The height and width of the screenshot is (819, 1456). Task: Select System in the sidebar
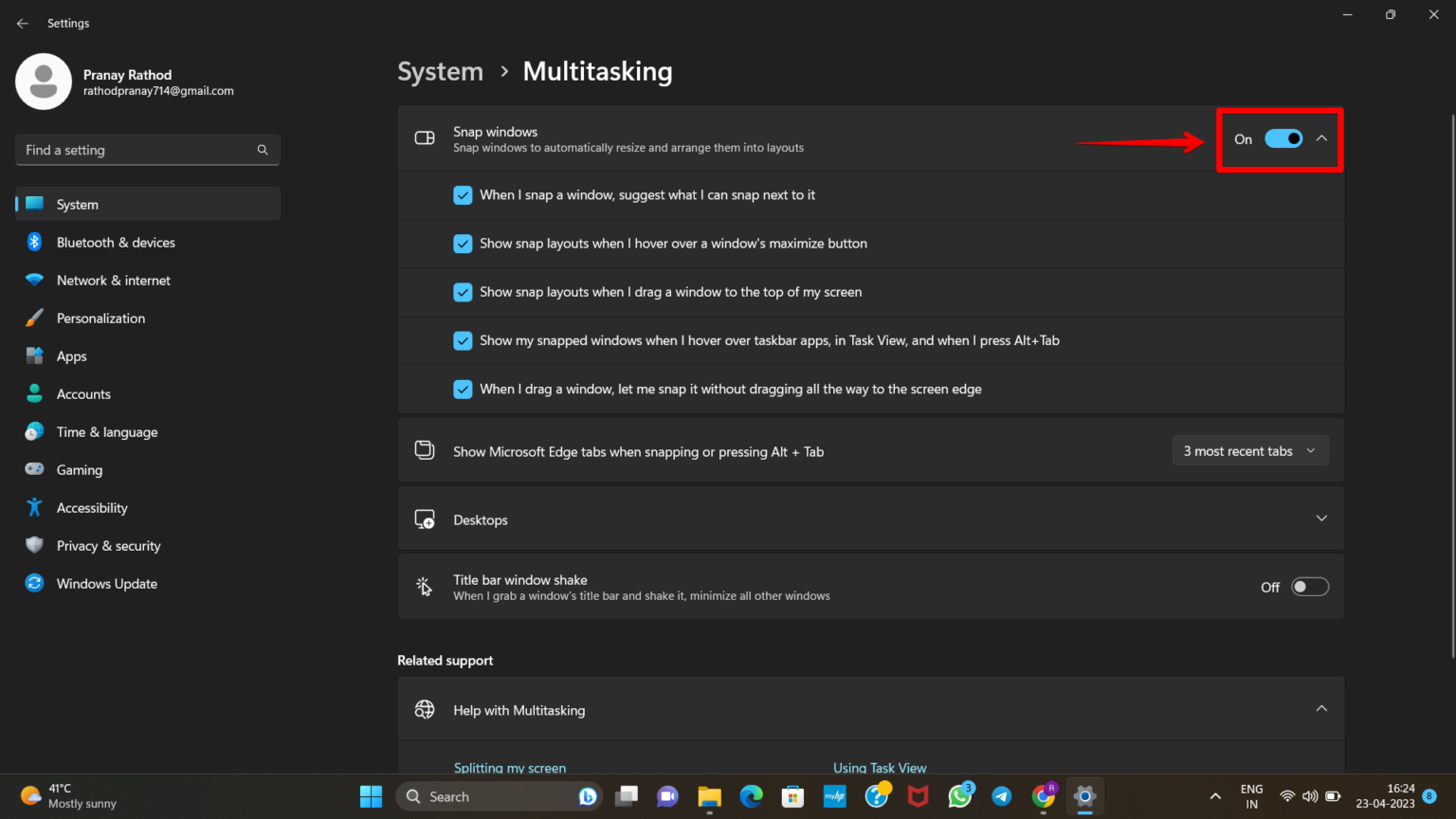point(77,204)
